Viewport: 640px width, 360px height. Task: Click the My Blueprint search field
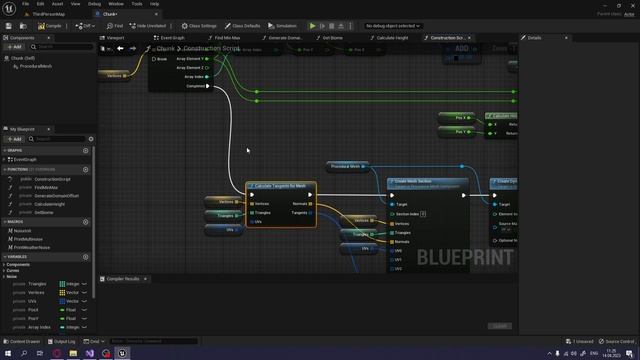point(57,139)
